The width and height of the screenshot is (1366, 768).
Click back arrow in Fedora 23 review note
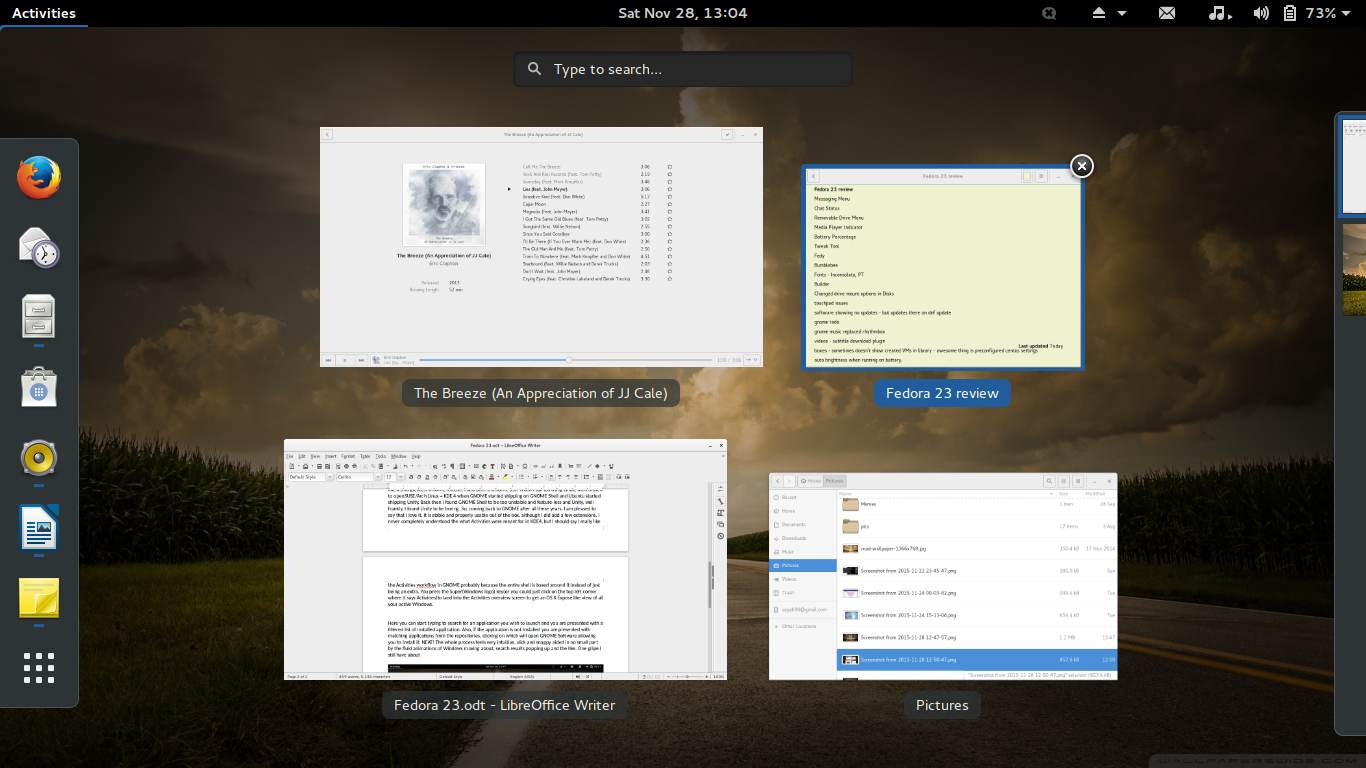point(815,176)
